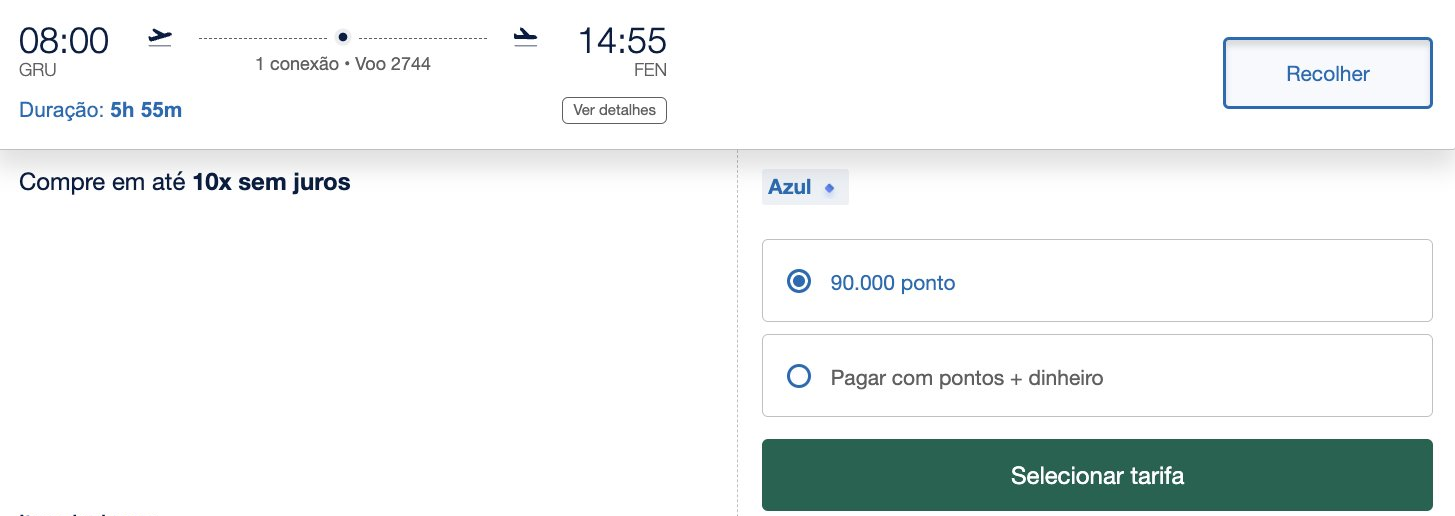Click the 10x sem juros installment text
Screen dimensions: 1455x516
tap(272, 183)
